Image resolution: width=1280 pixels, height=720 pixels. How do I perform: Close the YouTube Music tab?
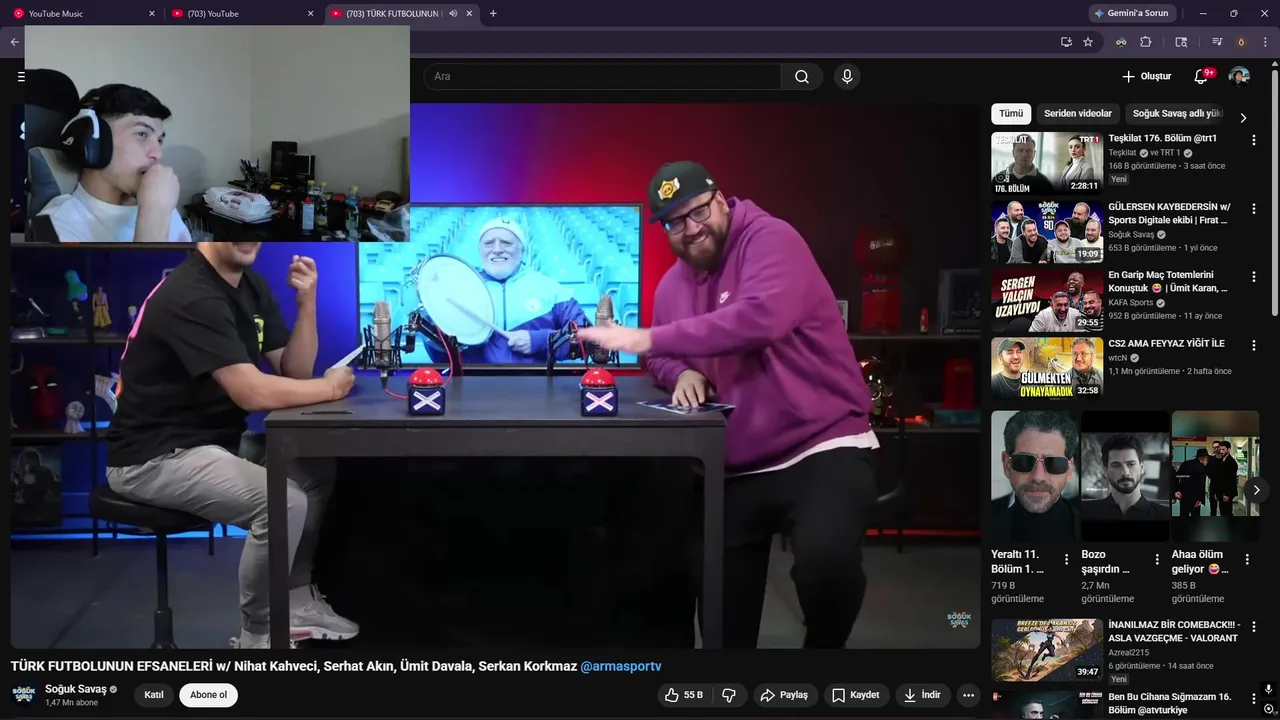(x=152, y=14)
